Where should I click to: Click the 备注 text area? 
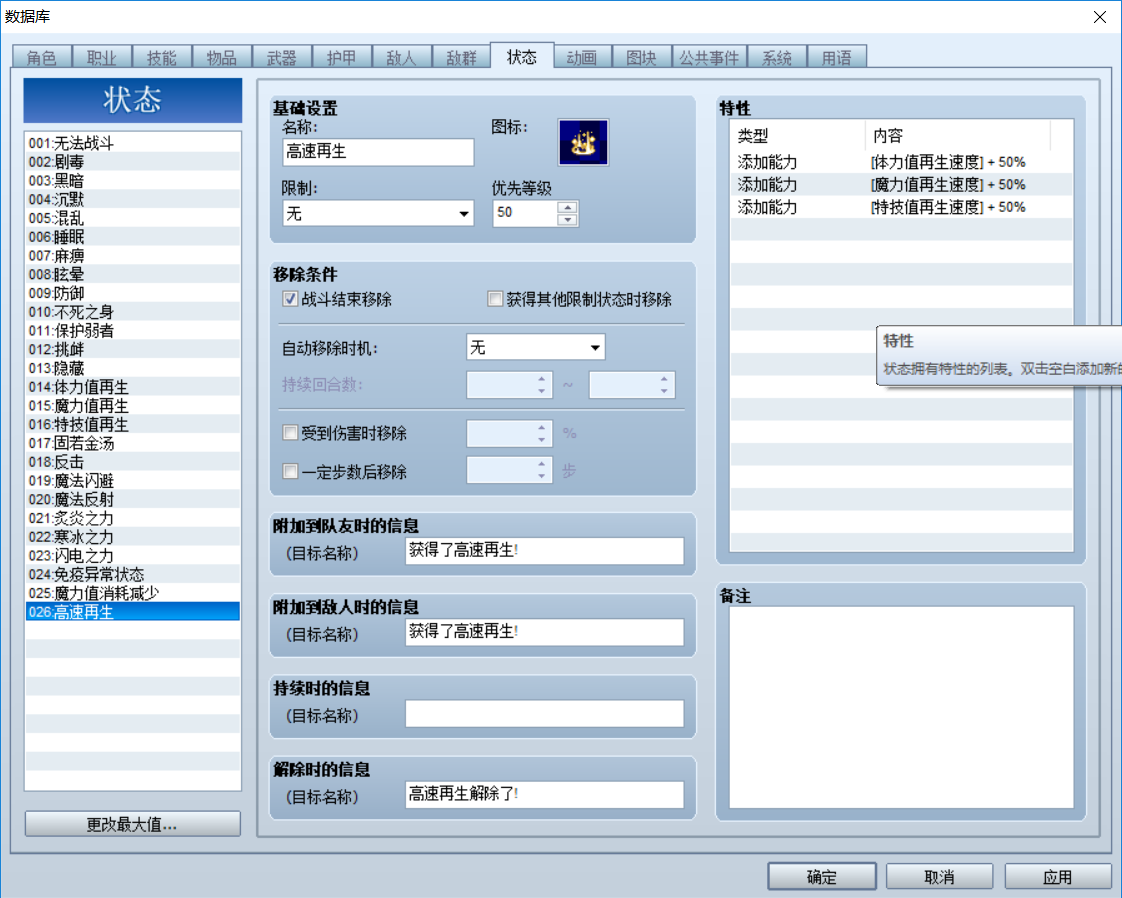901,707
